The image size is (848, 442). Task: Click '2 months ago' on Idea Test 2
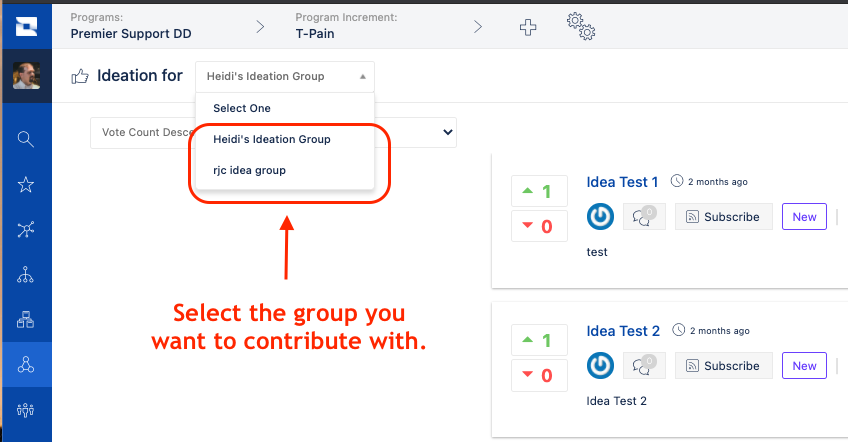click(x=720, y=331)
